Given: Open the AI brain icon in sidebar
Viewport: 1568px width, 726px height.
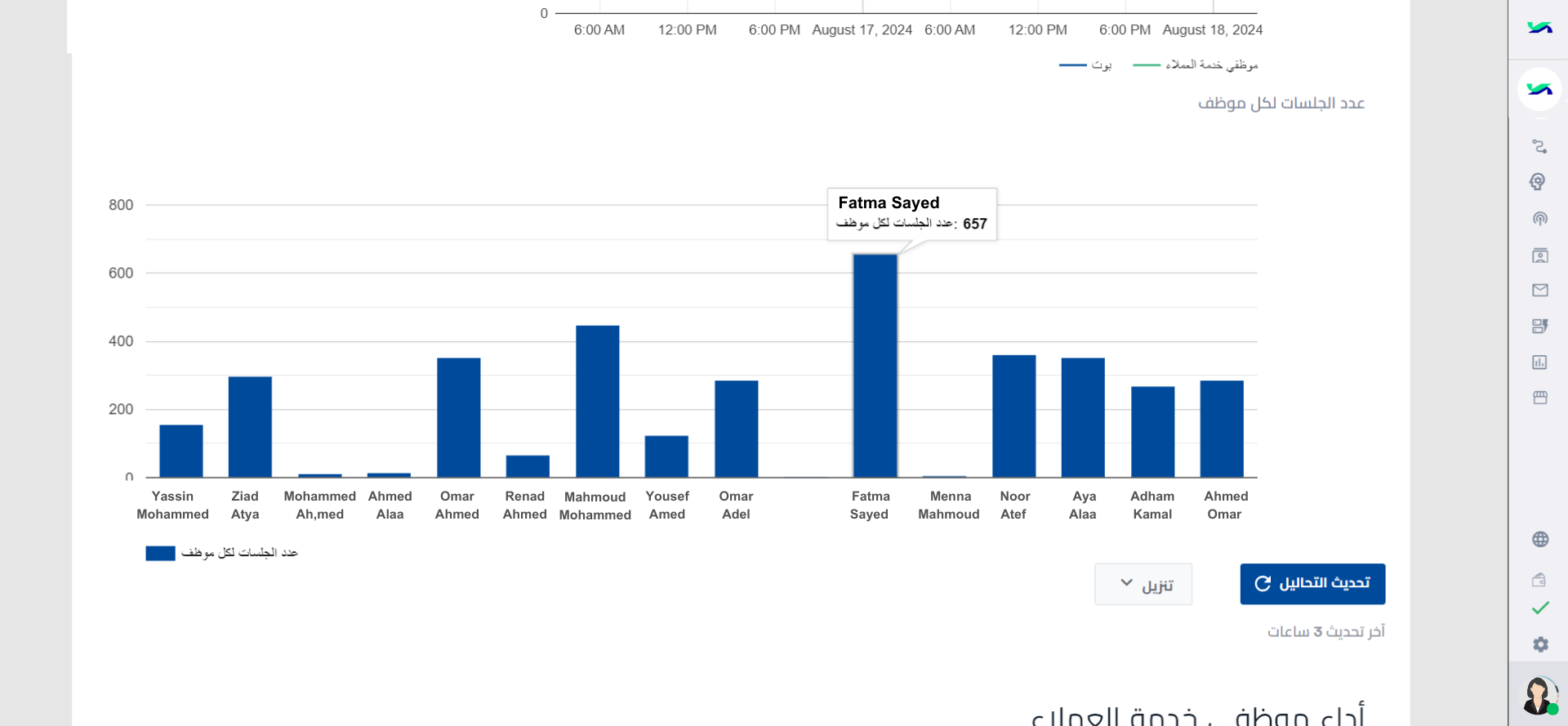Looking at the screenshot, I should (1539, 182).
